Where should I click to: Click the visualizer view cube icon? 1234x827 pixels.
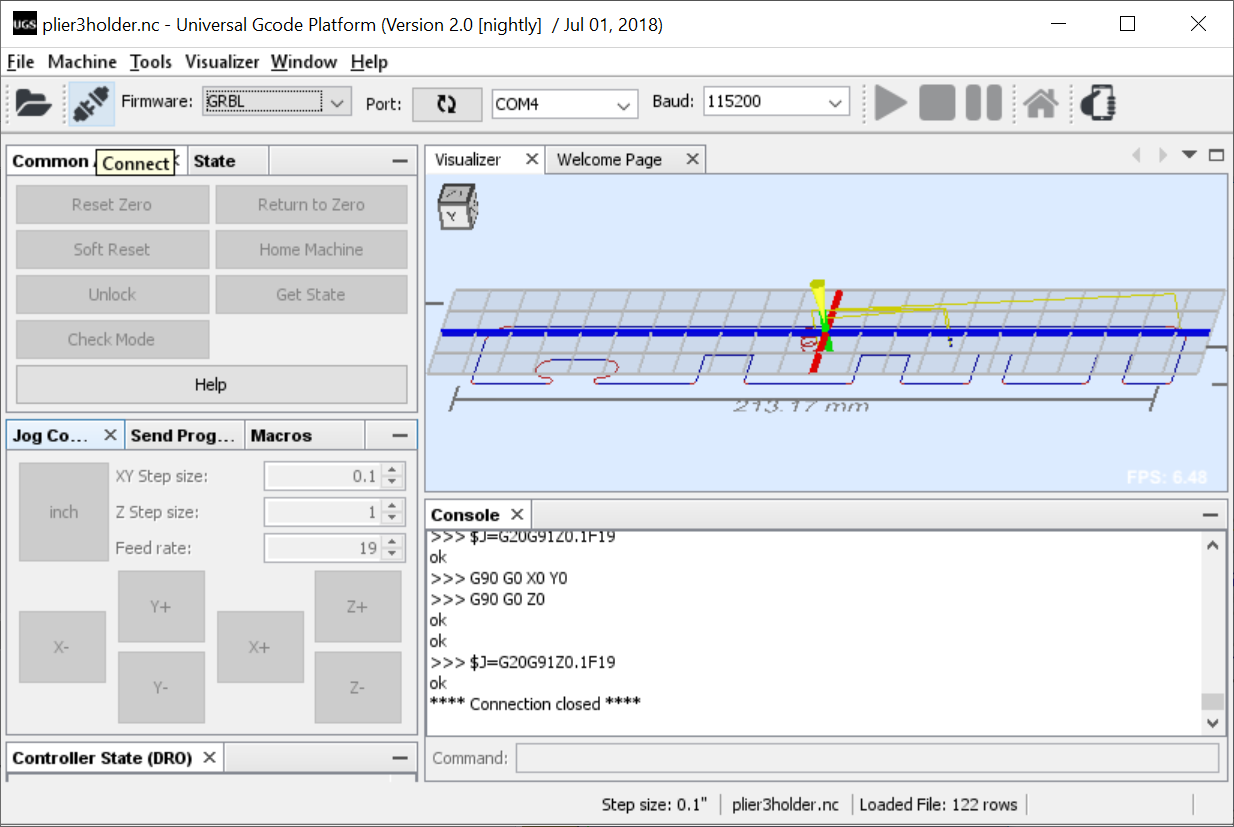(x=457, y=208)
